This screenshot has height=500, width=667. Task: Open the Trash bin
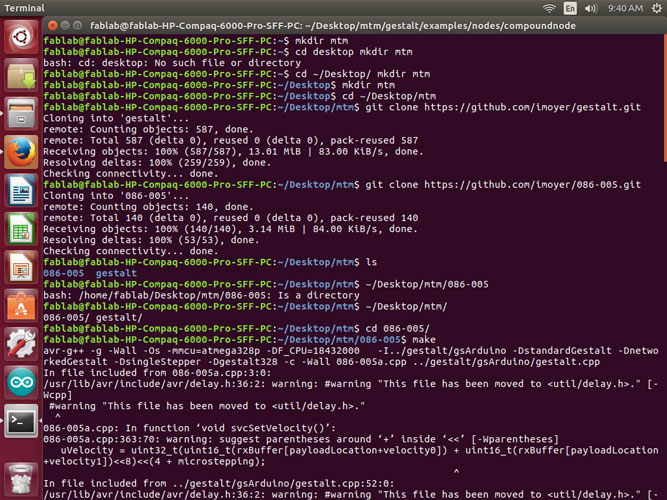tap(21, 480)
